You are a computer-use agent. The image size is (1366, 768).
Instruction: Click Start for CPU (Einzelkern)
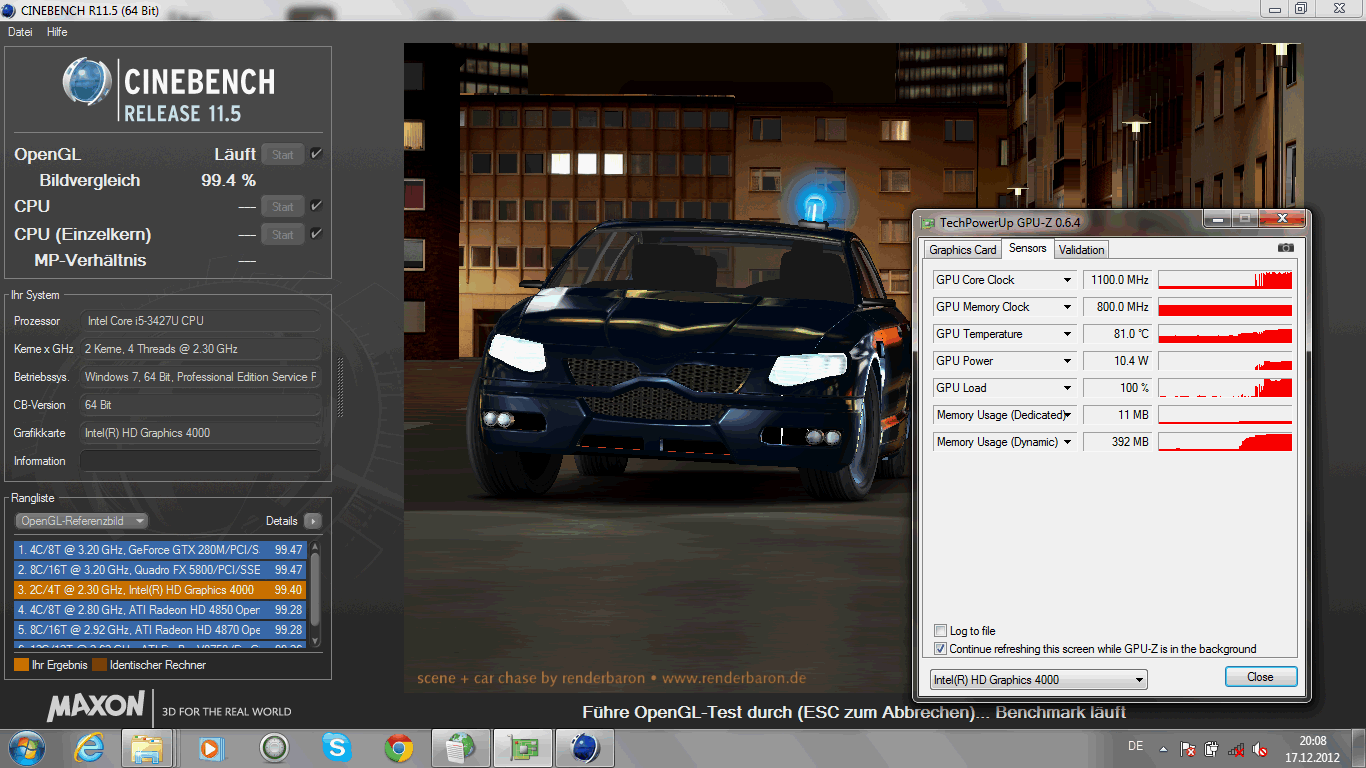click(x=283, y=234)
